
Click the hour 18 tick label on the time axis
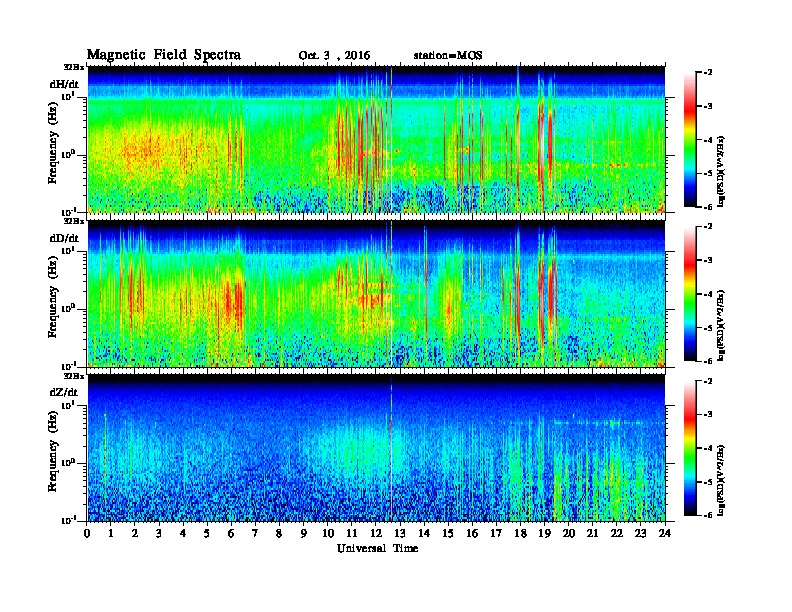pyautogui.click(x=520, y=533)
